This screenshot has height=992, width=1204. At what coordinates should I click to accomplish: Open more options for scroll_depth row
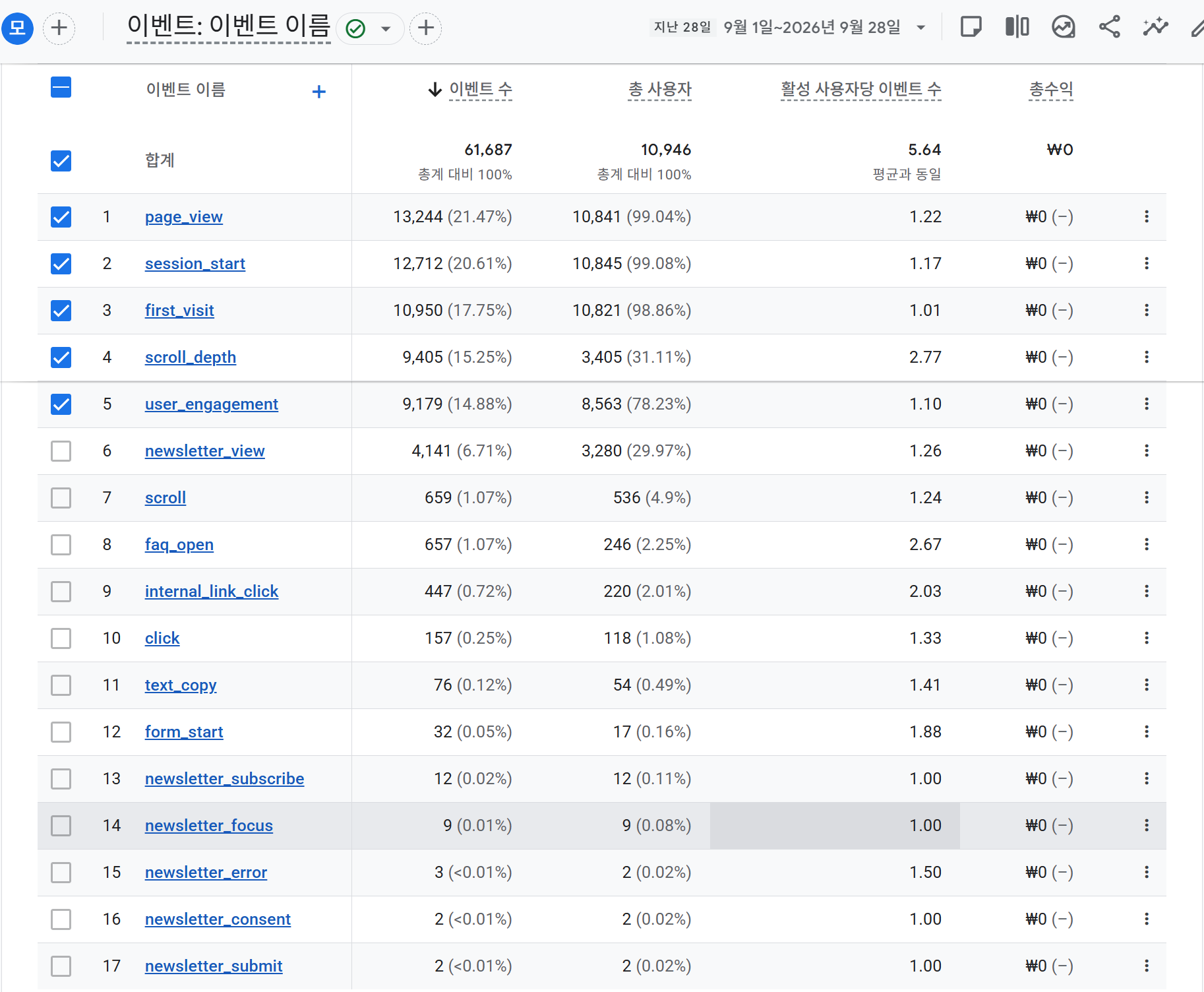pyautogui.click(x=1147, y=357)
